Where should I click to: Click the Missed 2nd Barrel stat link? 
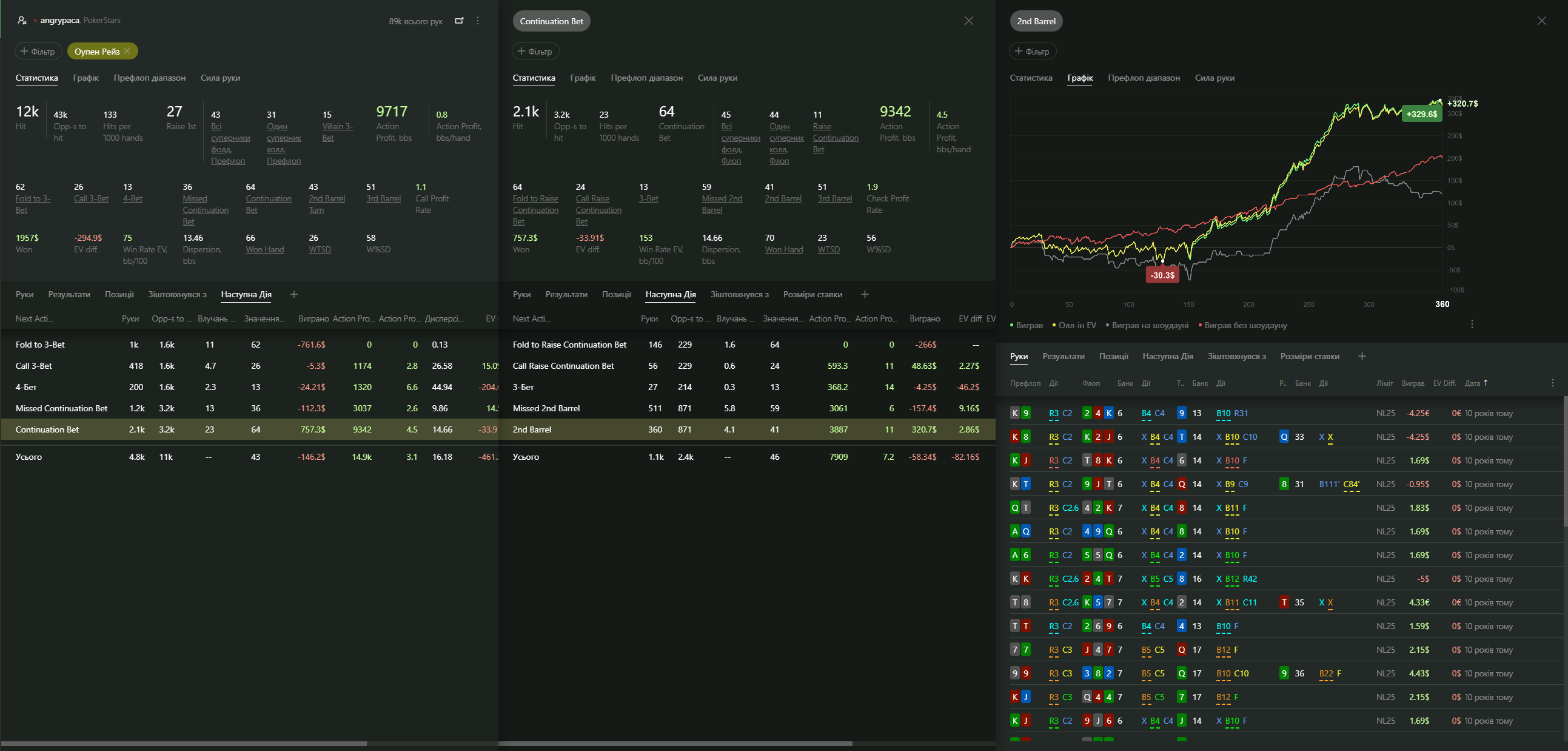(x=722, y=204)
